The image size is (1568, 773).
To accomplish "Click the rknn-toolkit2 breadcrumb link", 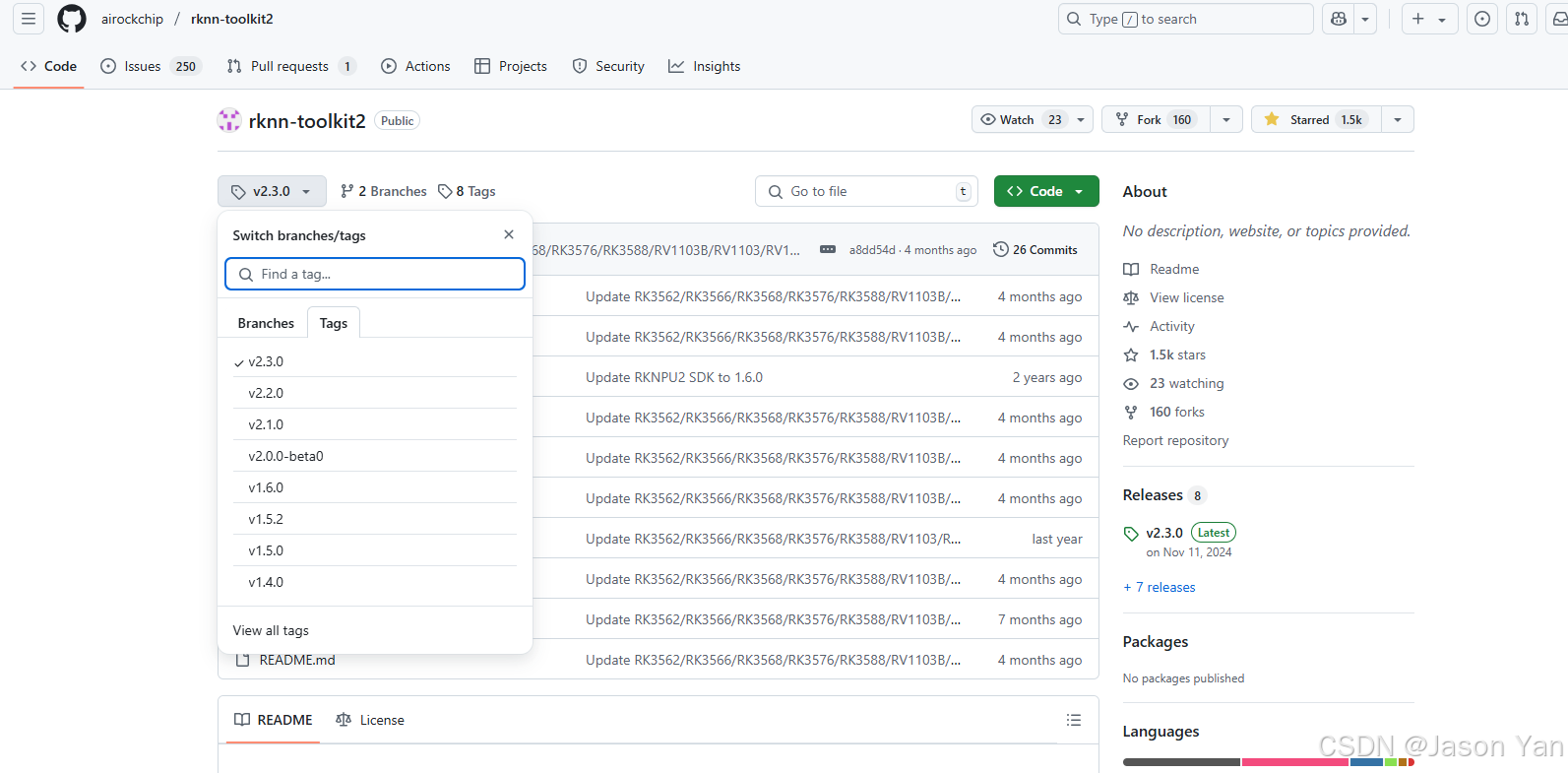I will [x=232, y=19].
